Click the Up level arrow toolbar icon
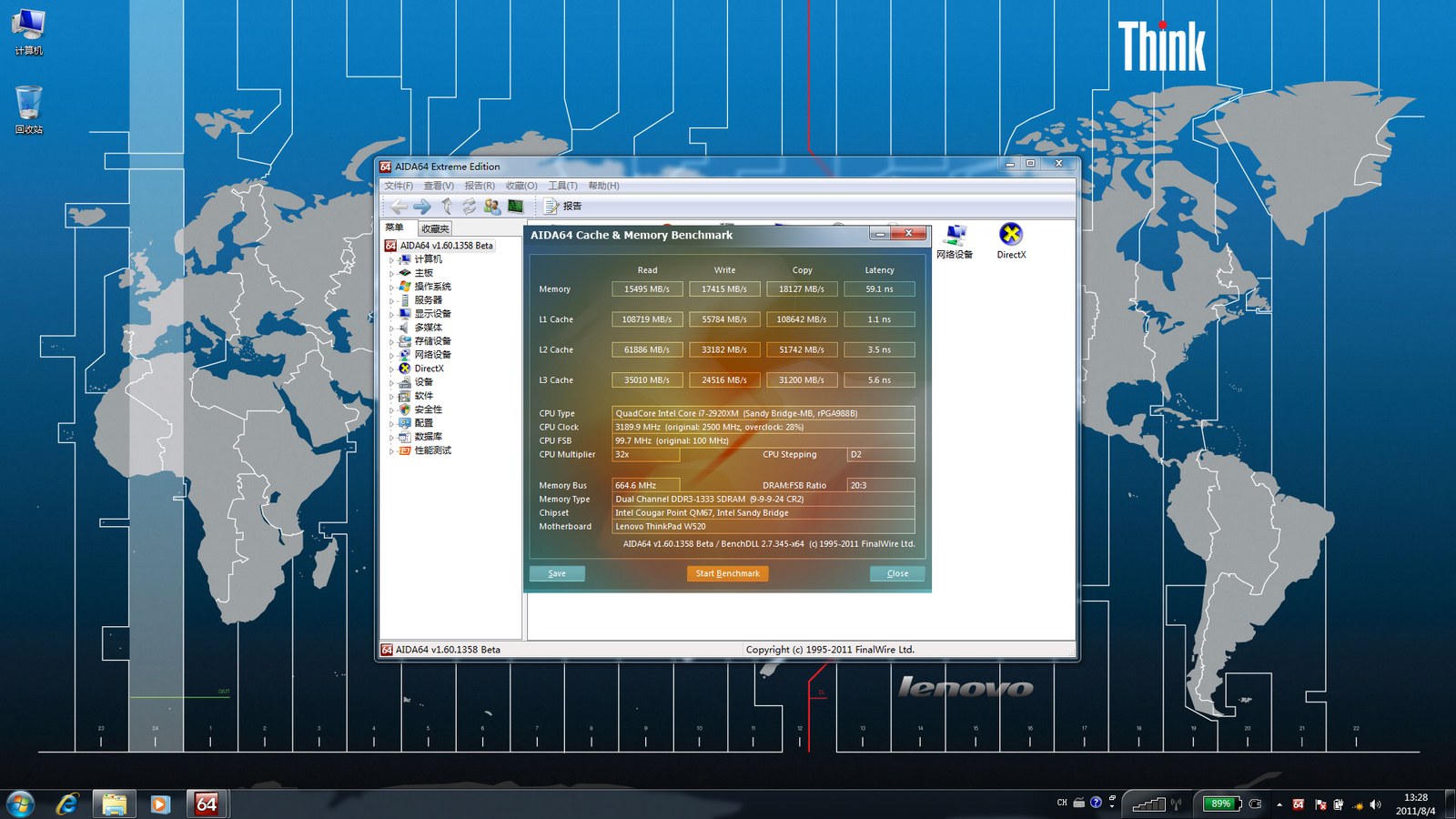The image size is (1456, 819). pos(446,207)
